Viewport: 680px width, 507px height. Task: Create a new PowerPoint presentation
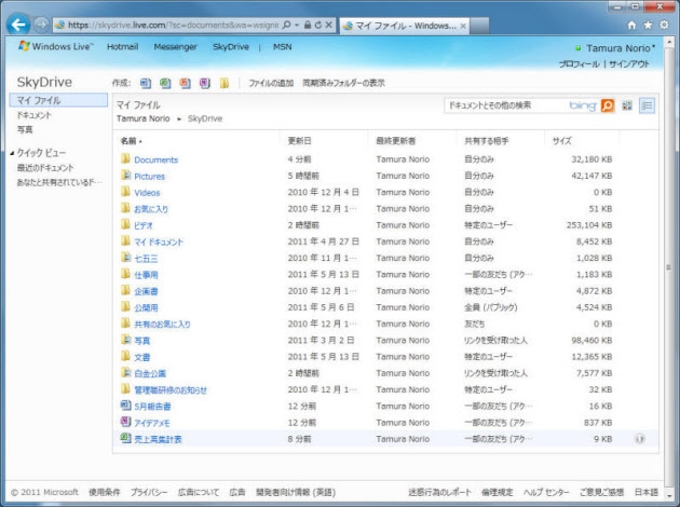pyautogui.click(x=185, y=83)
